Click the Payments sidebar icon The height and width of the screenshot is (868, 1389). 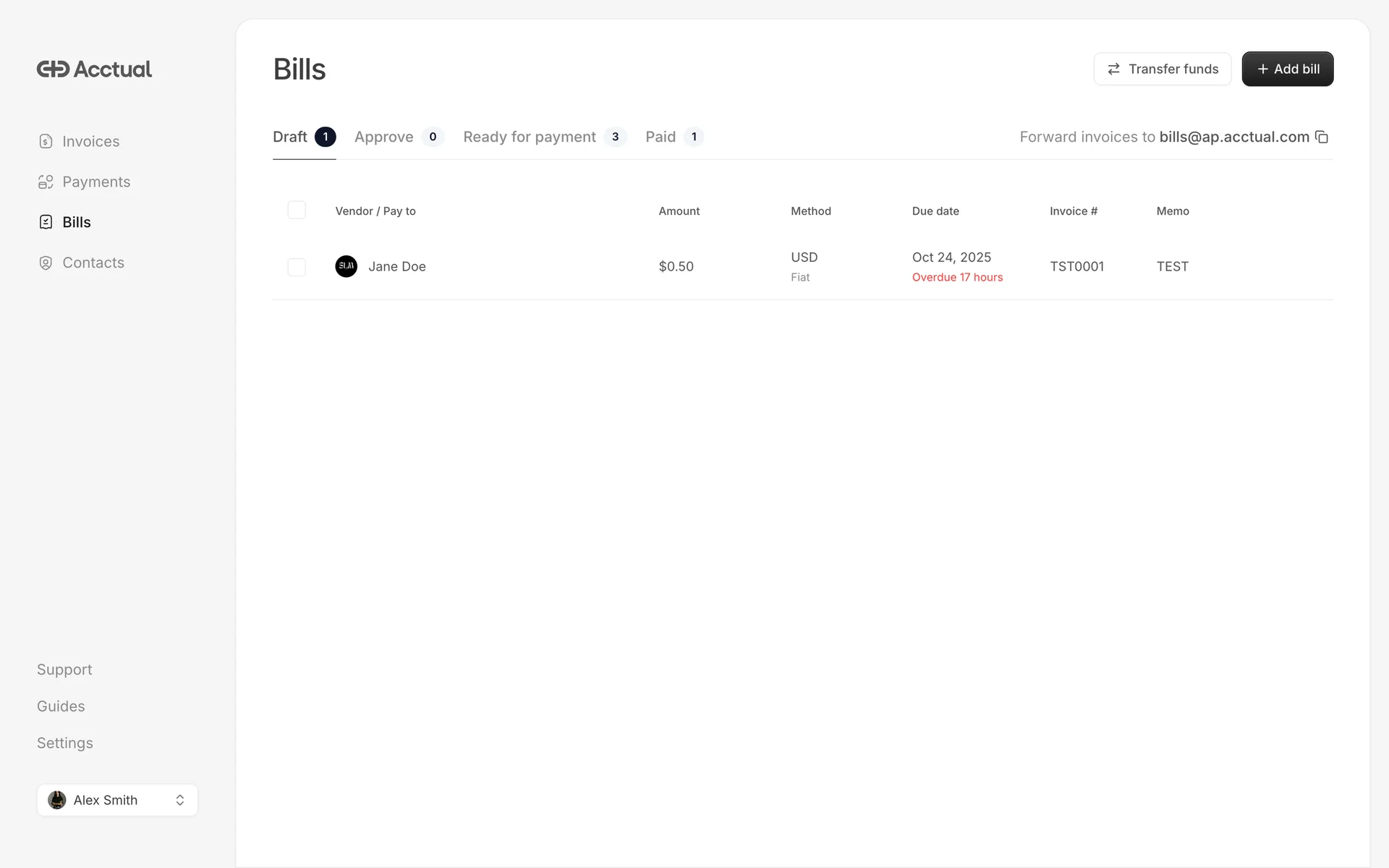(x=46, y=182)
